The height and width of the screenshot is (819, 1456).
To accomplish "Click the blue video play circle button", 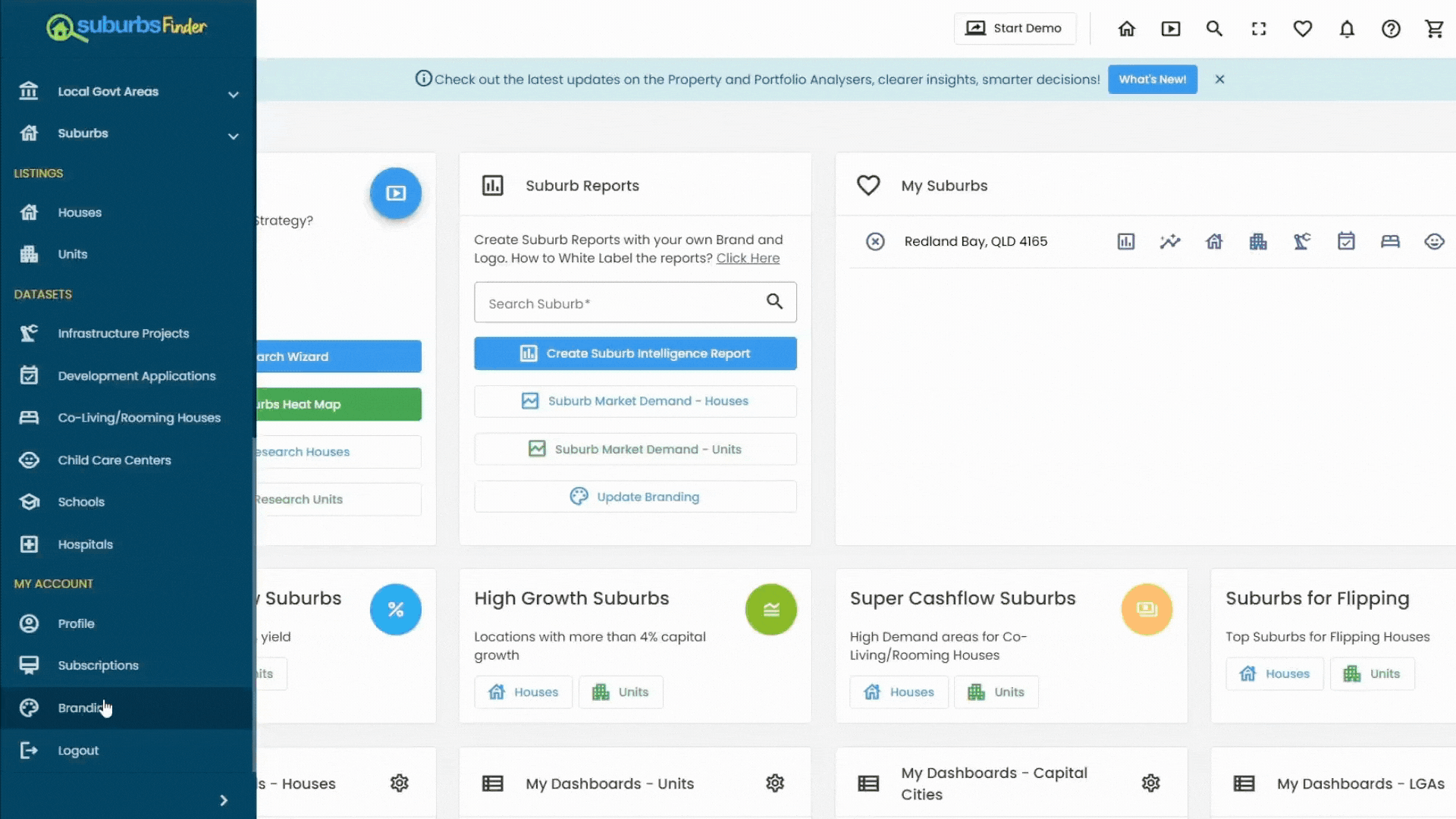I will click(395, 193).
